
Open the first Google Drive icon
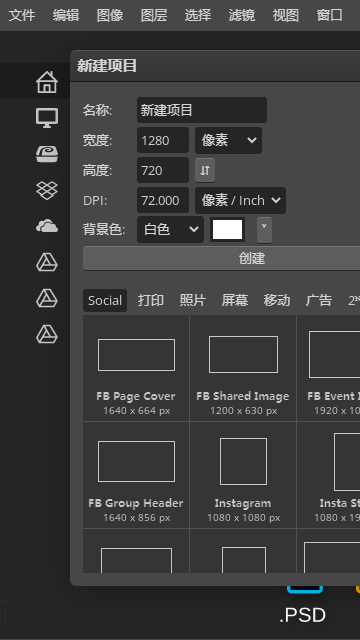pyautogui.click(x=47, y=262)
